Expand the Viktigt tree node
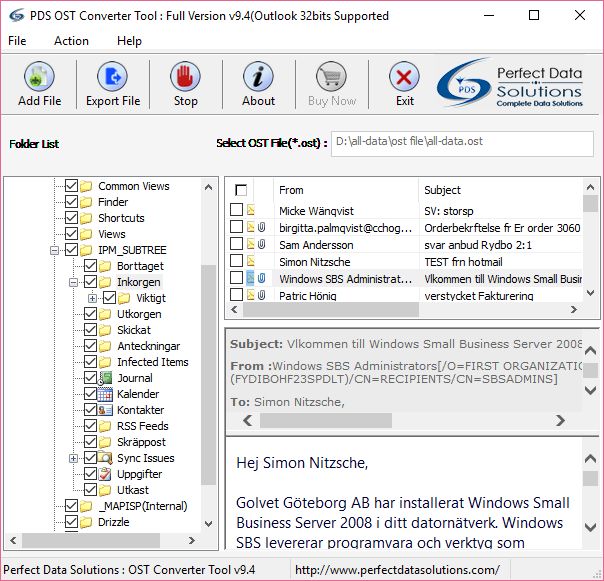604x581 pixels. 92,298
